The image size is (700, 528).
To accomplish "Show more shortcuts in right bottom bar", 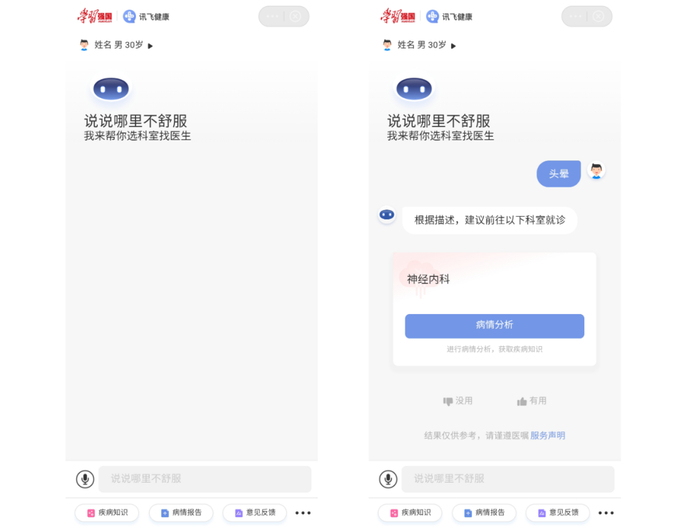I will [606, 513].
